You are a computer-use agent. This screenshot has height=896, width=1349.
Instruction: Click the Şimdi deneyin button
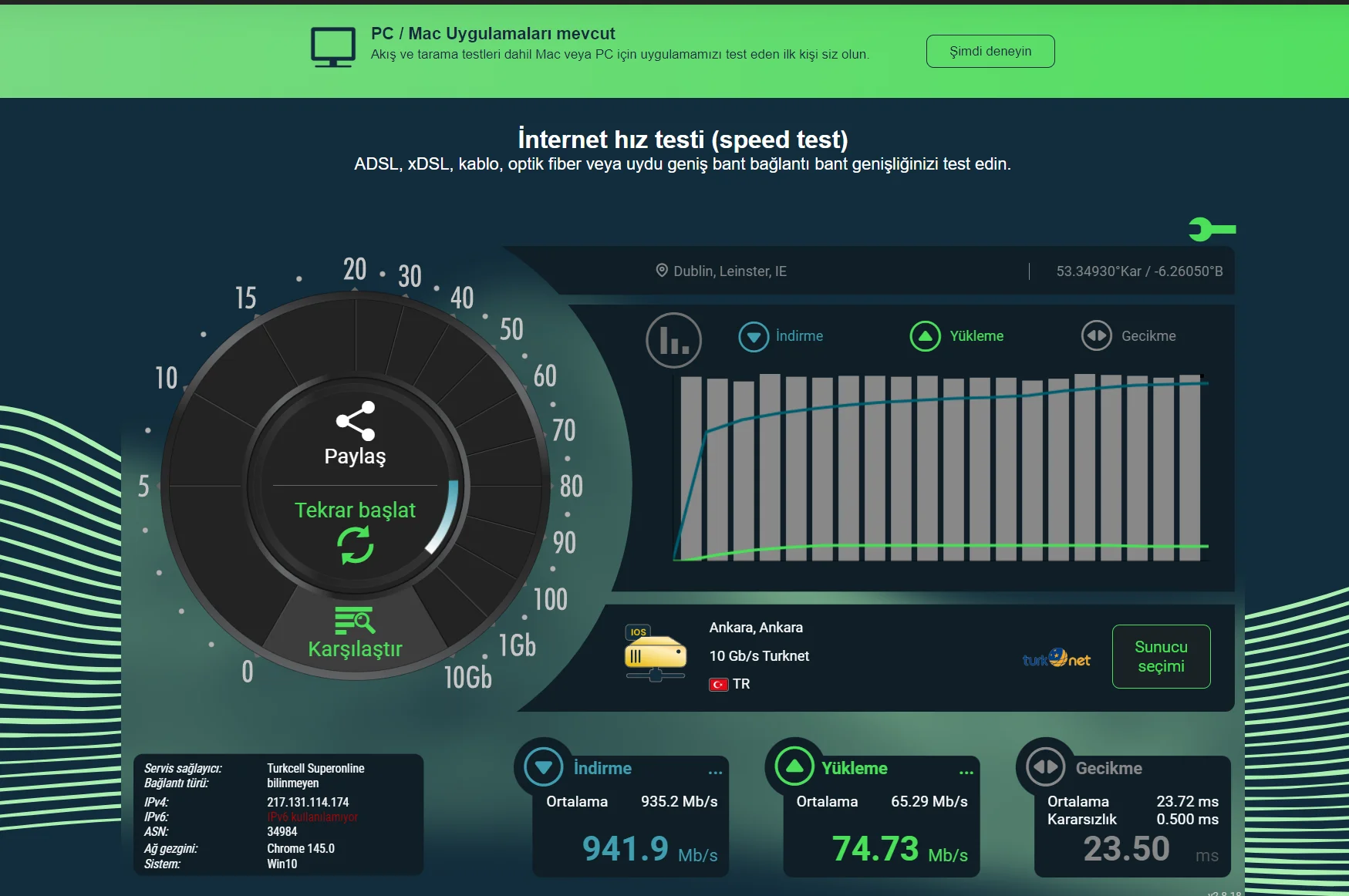point(990,51)
